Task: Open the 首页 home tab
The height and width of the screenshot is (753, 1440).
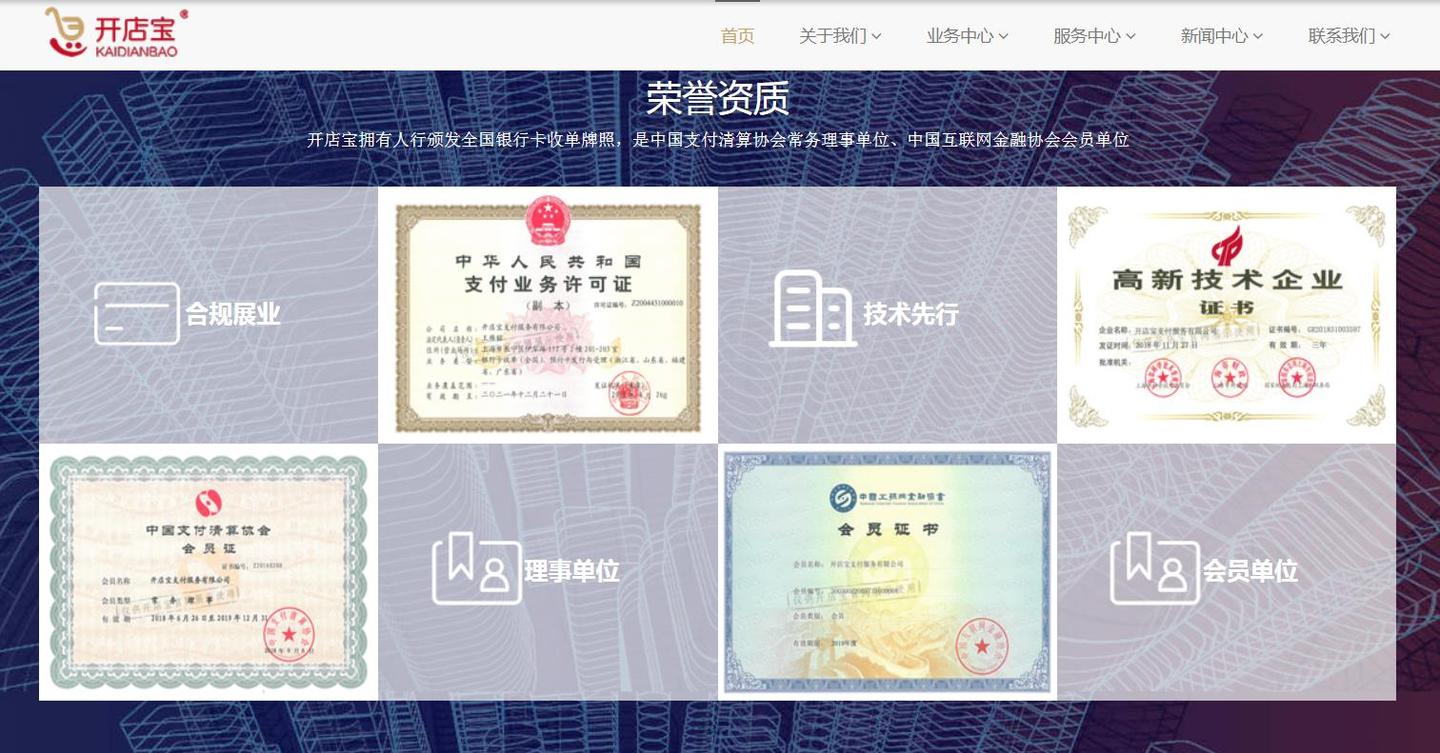Action: [738, 36]
